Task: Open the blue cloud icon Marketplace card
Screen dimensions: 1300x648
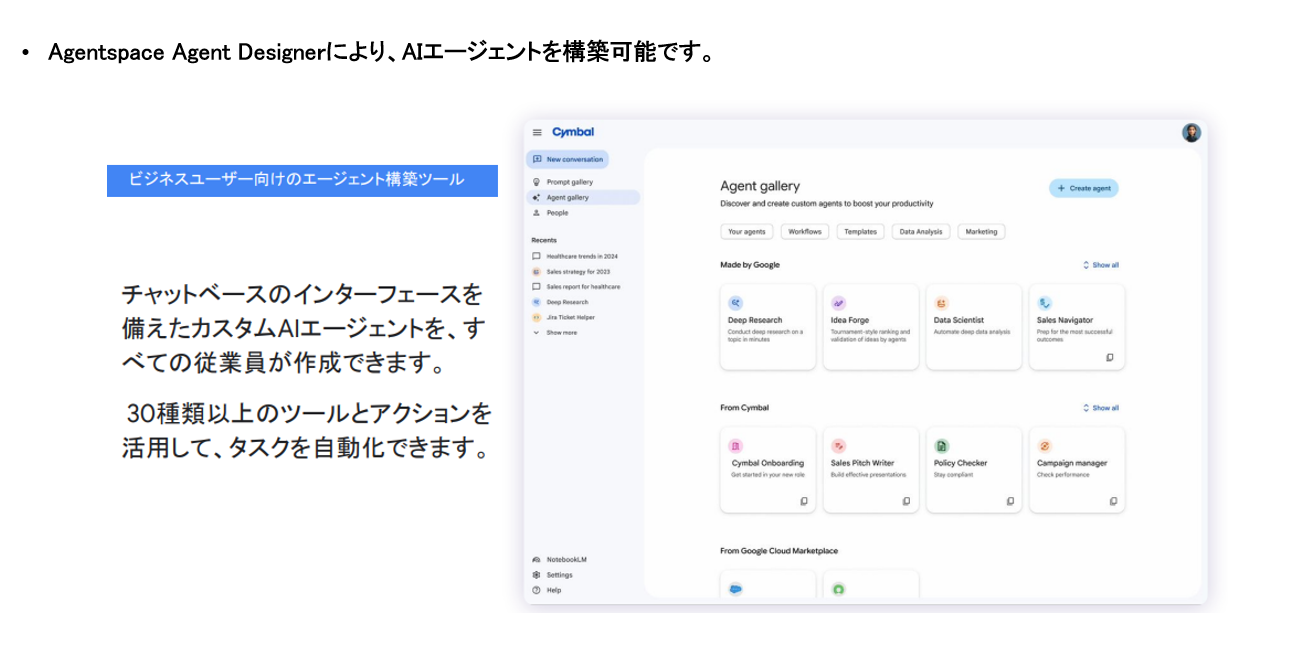Action: point(768,585)
